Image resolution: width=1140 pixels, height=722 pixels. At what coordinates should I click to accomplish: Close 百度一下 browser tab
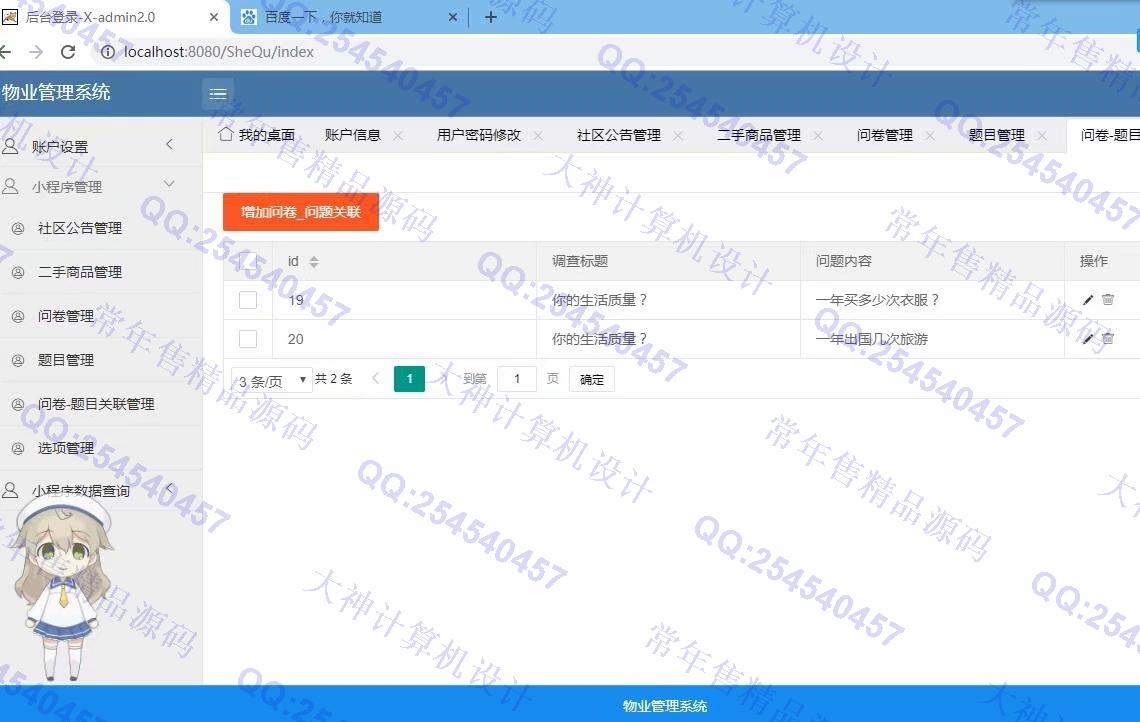(452, 17)
